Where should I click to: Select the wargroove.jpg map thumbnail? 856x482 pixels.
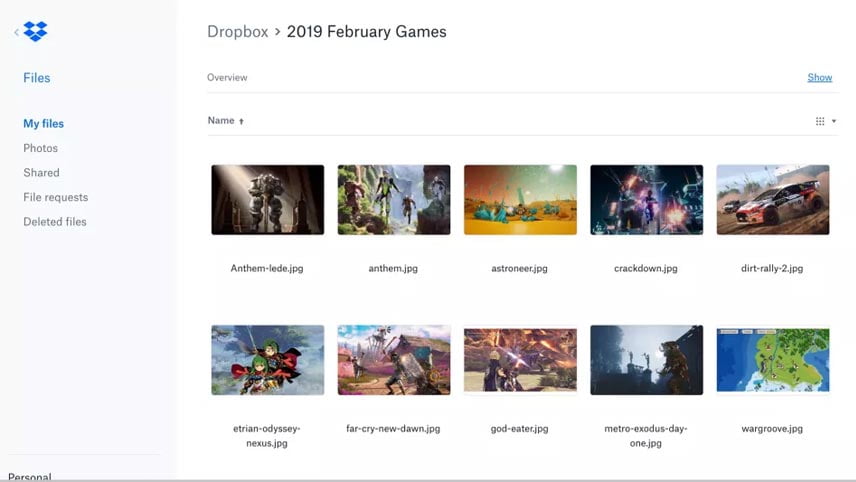tap(773, 360)
